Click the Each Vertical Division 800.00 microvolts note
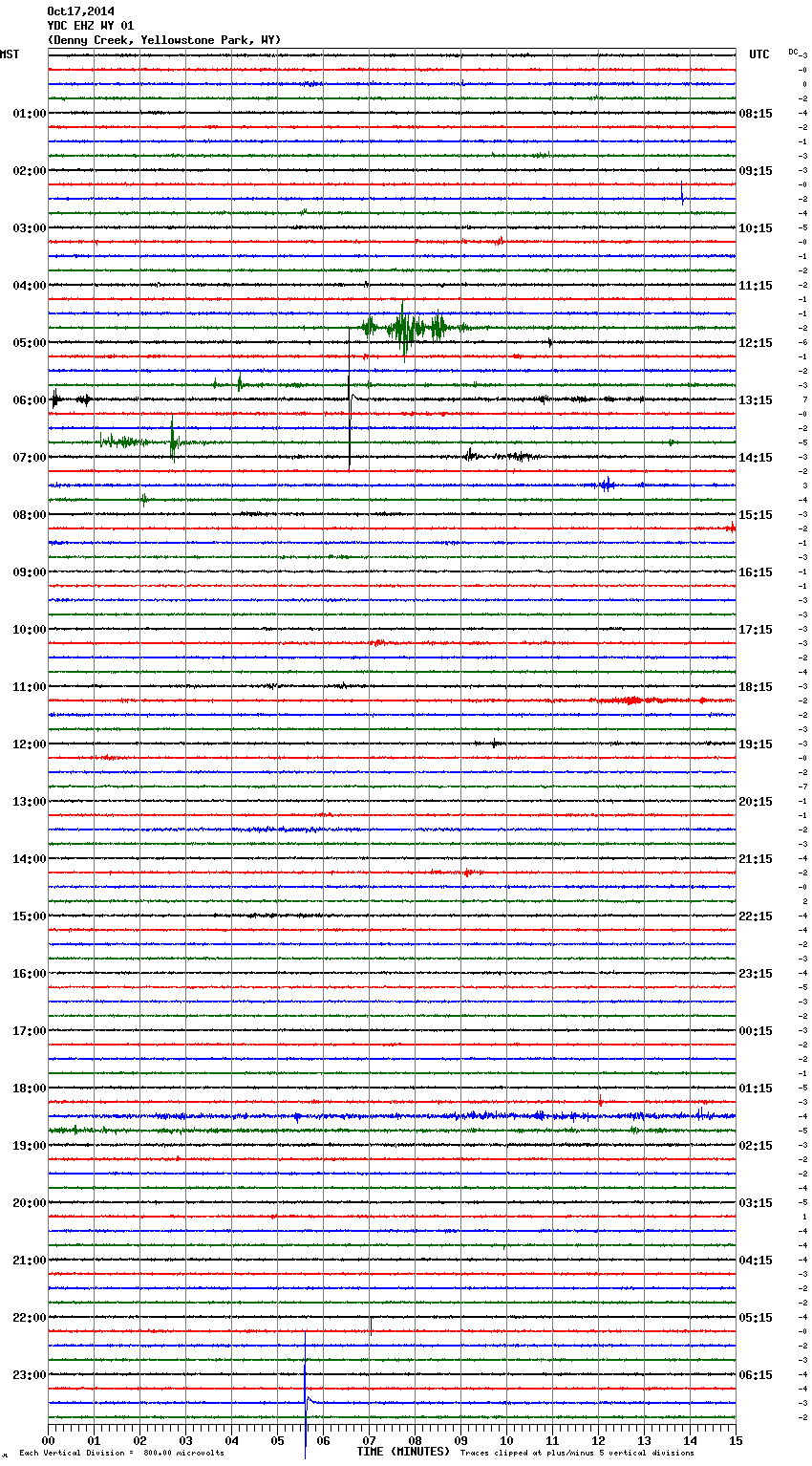Image resolution: width=812 pixels, height=1466 pixels. pos(121,1454)
